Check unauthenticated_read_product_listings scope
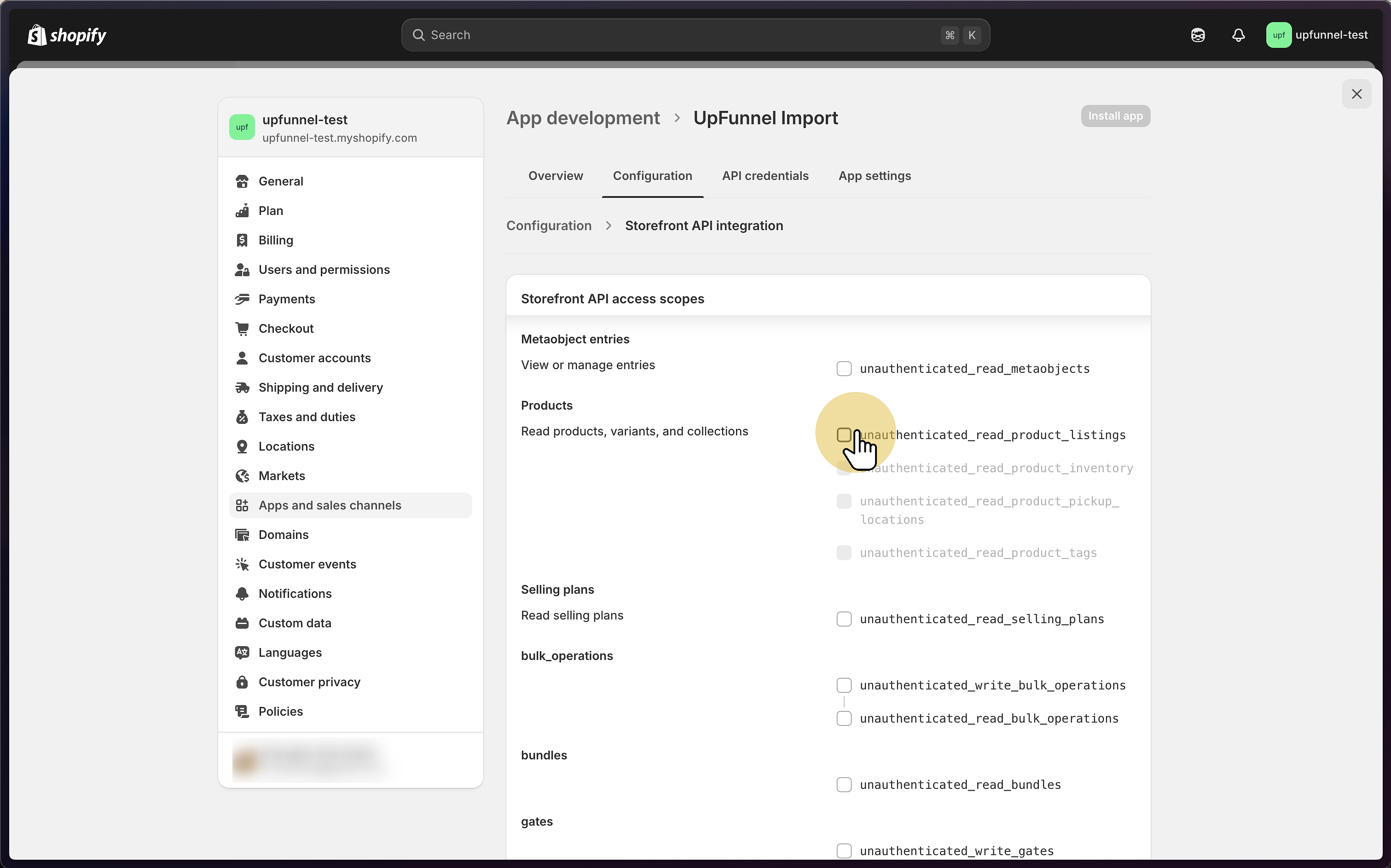This screenshot has width=1391, height=868. click(843, 435)
